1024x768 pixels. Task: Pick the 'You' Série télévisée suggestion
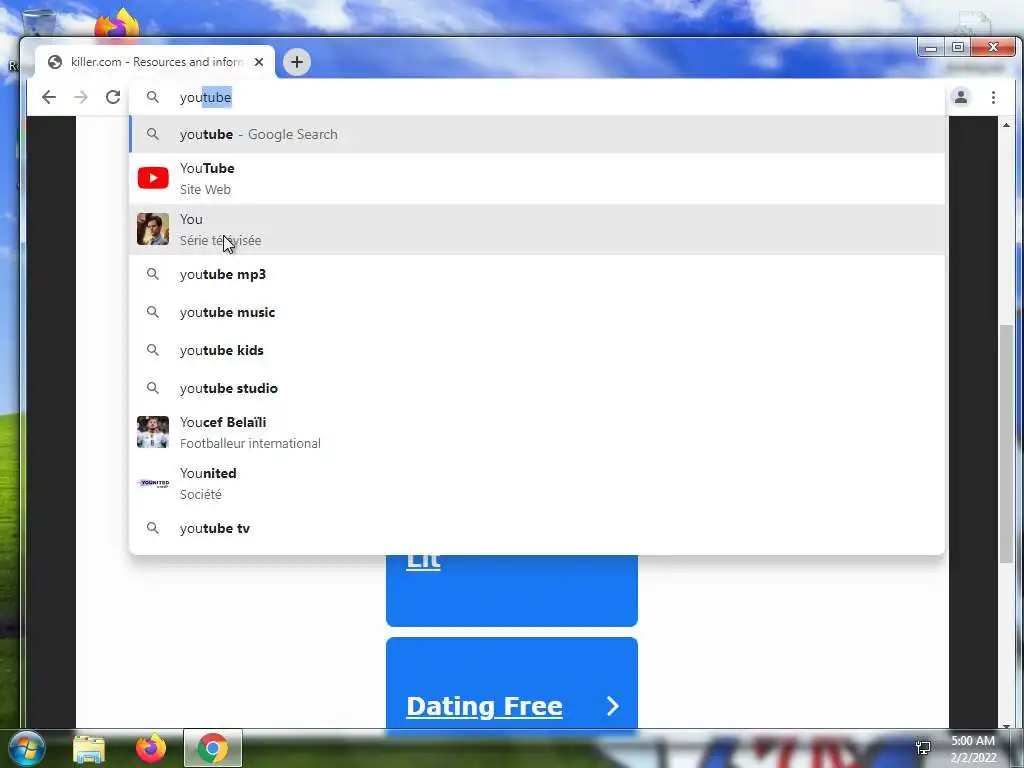click(x=537, y=229)
